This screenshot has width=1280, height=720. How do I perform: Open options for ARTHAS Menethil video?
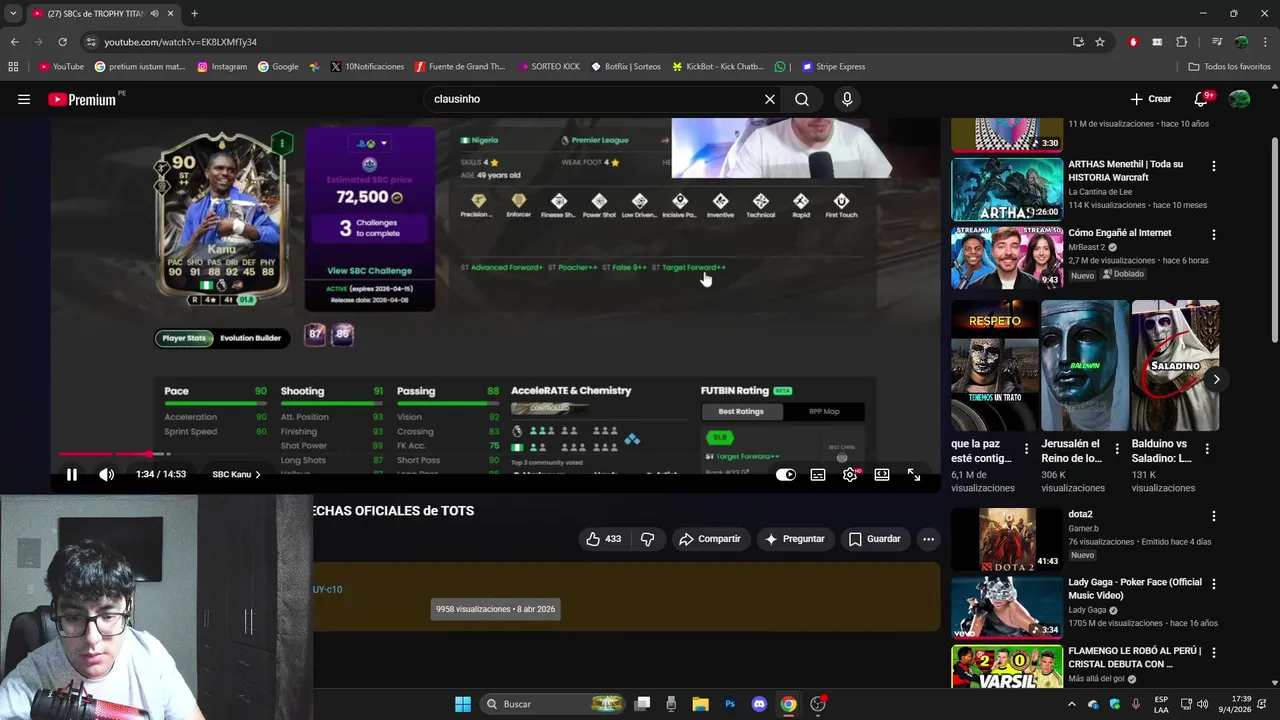pyautogui.click(x=1214, y=166)
